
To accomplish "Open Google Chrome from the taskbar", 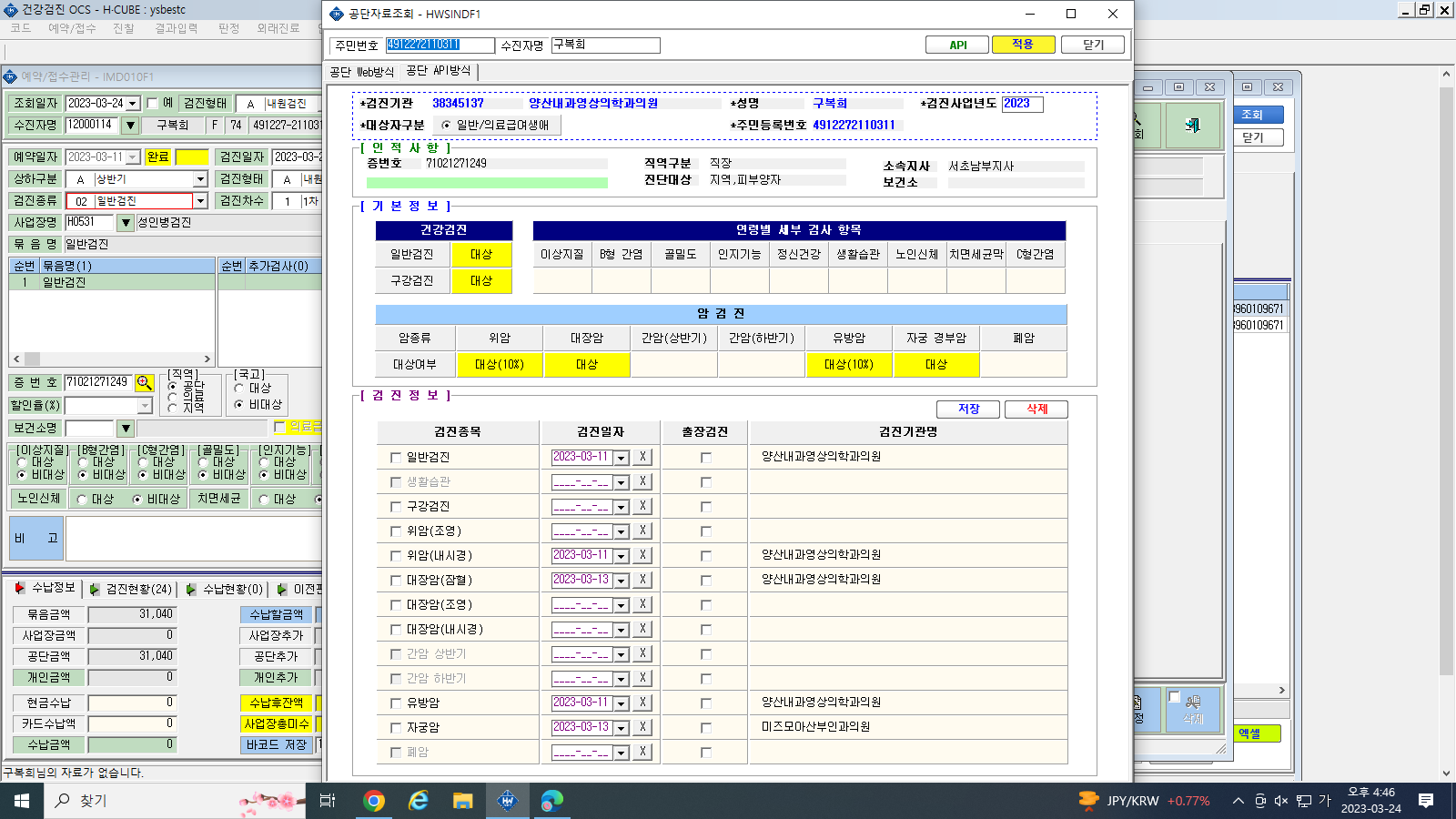I will tap(373, 801).
